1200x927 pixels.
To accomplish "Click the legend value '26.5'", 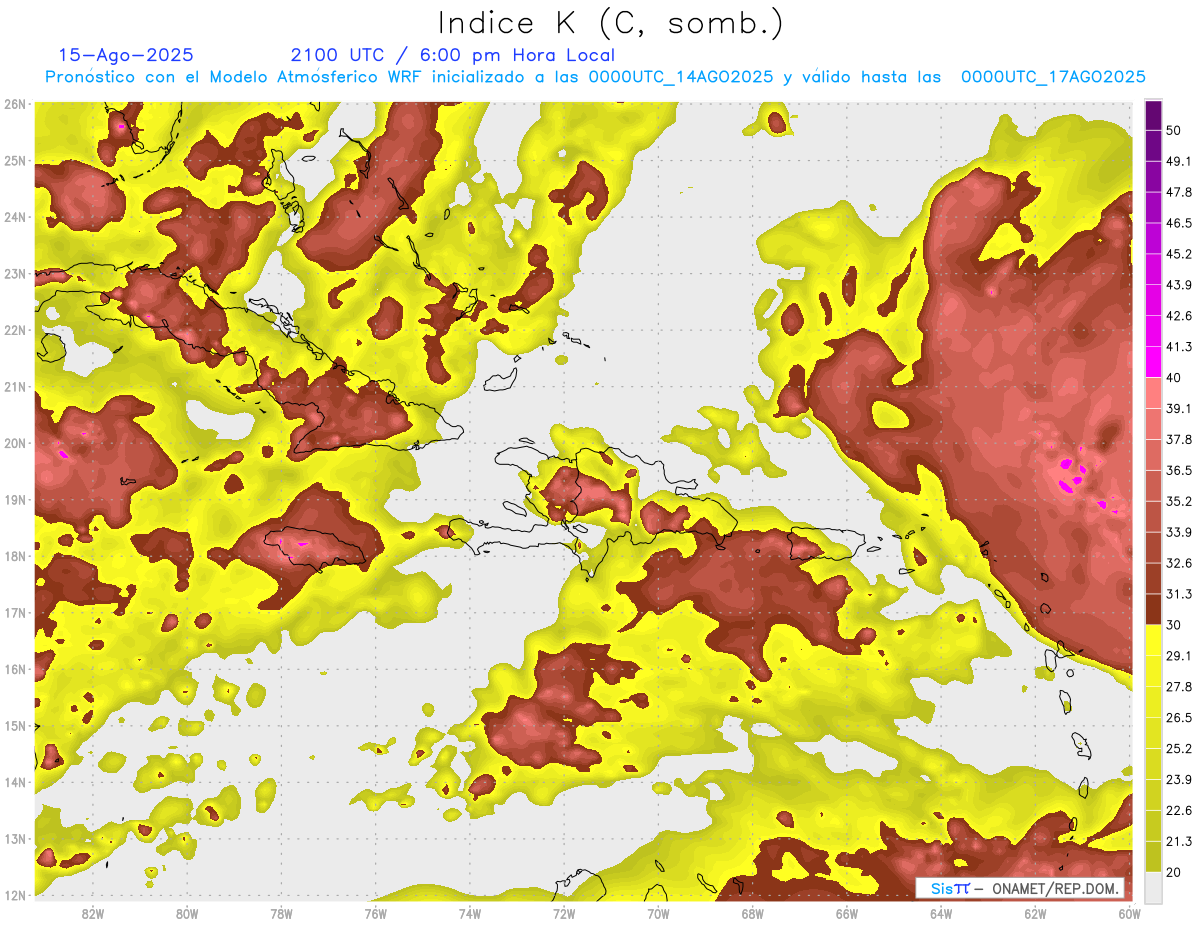I will 1178,718.
